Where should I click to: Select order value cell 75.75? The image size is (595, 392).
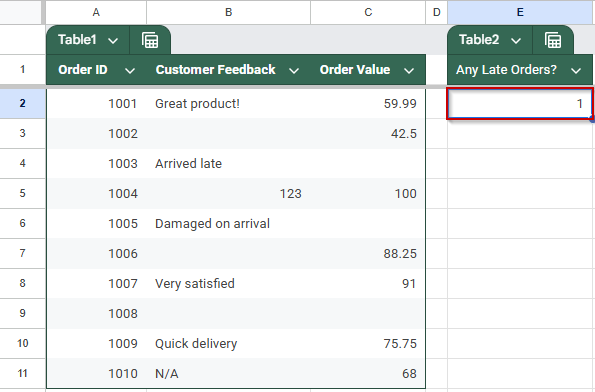368,343
